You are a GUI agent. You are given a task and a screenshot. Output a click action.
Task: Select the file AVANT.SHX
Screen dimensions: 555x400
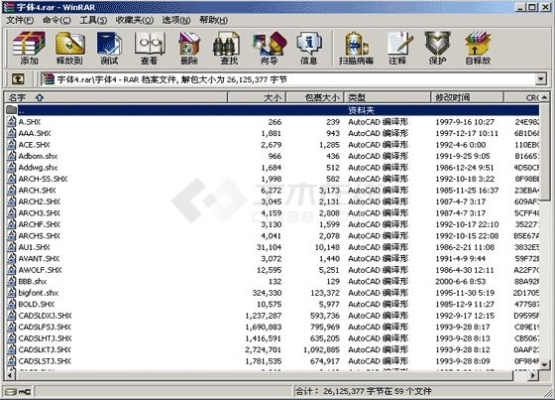coord(39,258)
